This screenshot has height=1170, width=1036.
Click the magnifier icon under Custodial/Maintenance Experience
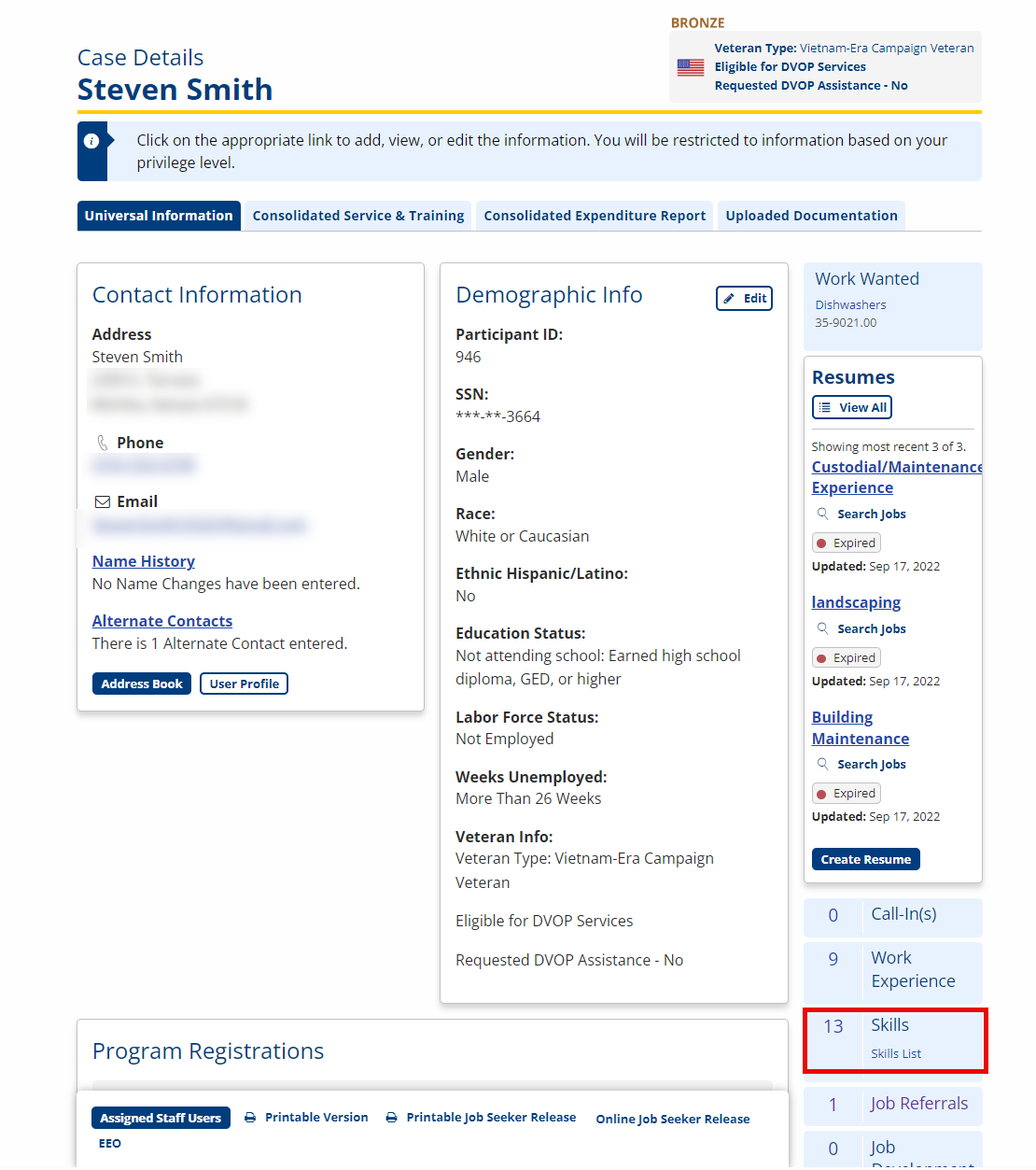coord(822,514)
